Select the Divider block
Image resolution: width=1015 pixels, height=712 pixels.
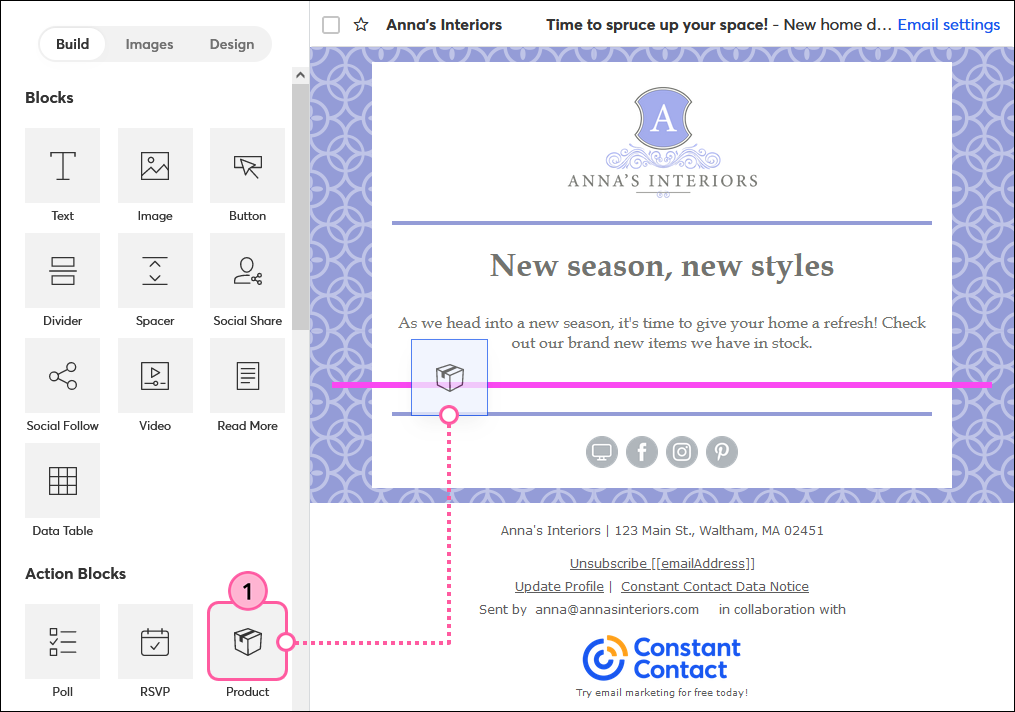[x=63, y=271]
